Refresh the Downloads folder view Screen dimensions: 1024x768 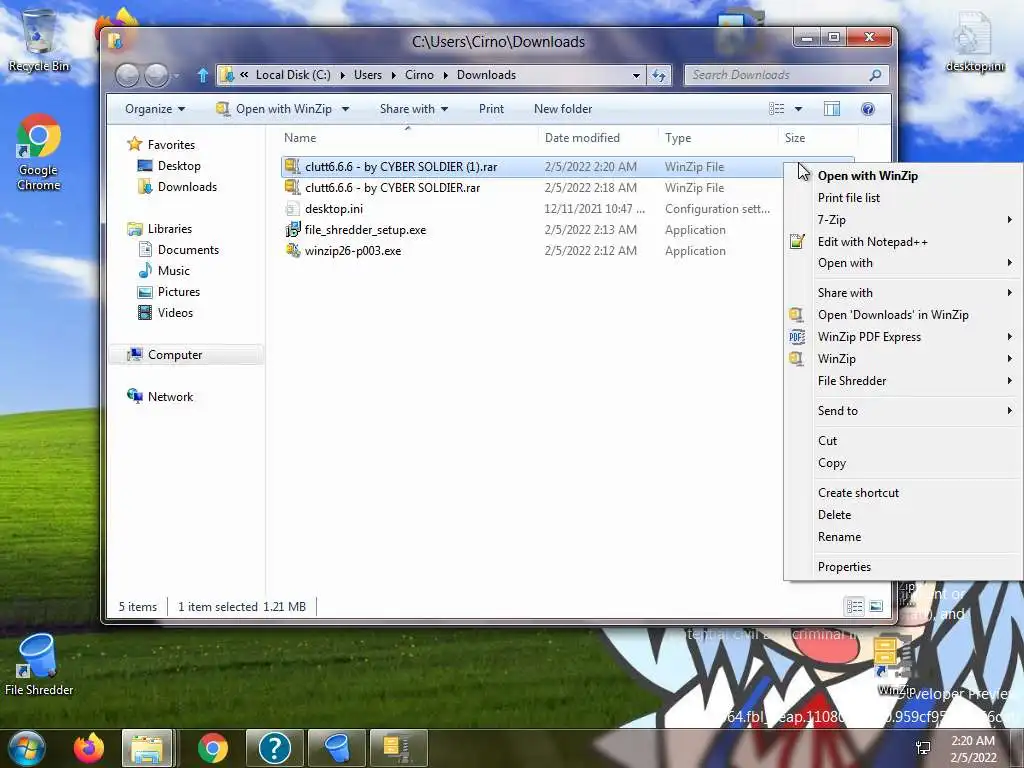pyautogui.click(x=659, y=75)
